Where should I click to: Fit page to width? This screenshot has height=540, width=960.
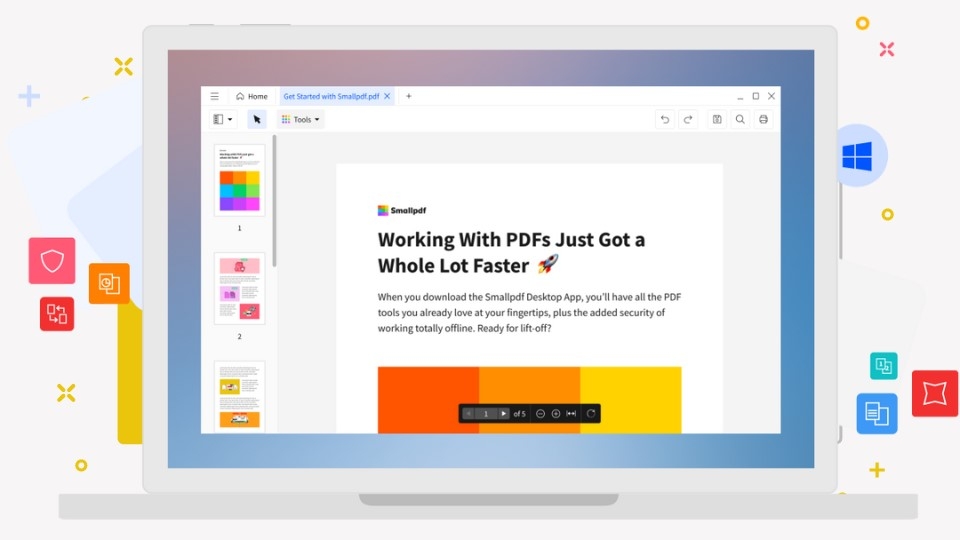click(571, 413)
